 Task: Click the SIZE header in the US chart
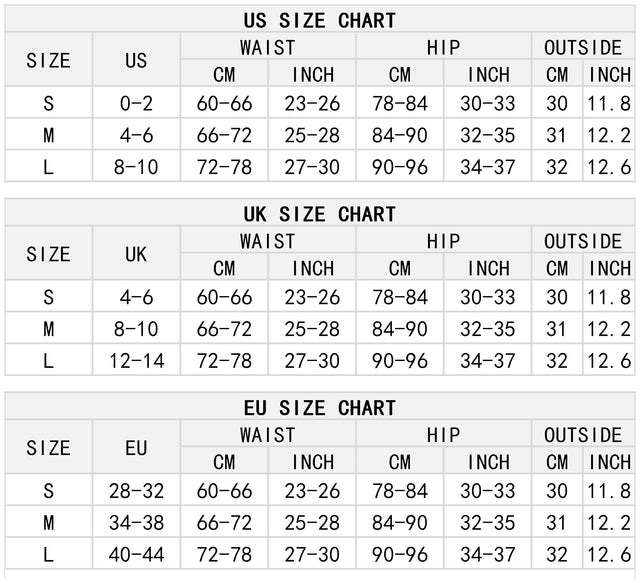tap(48, 60)
